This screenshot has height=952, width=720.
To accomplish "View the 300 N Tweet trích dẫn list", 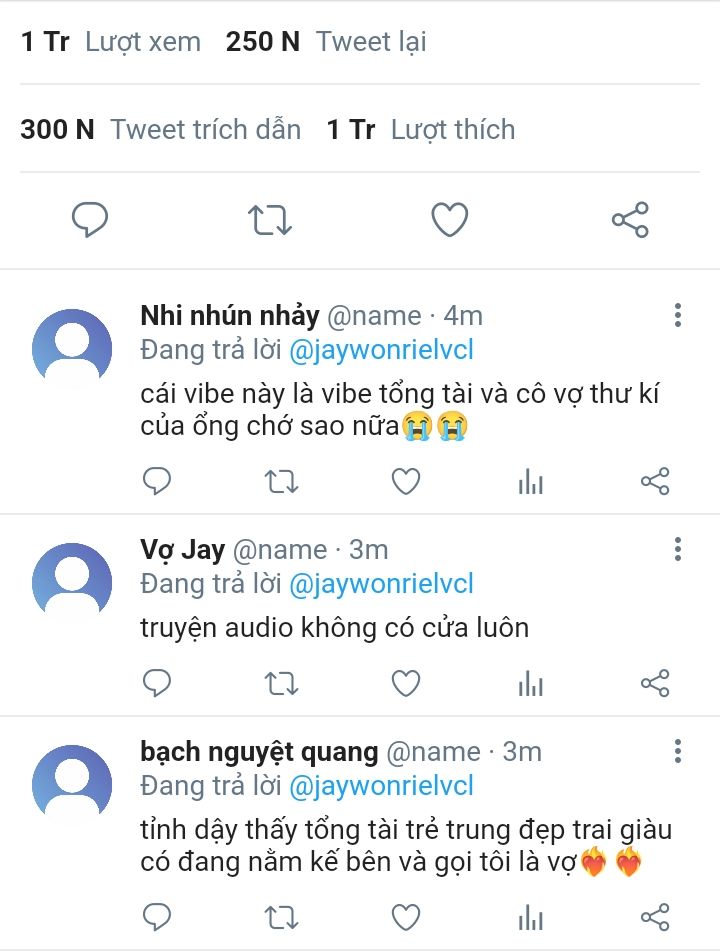I will 160,130.
